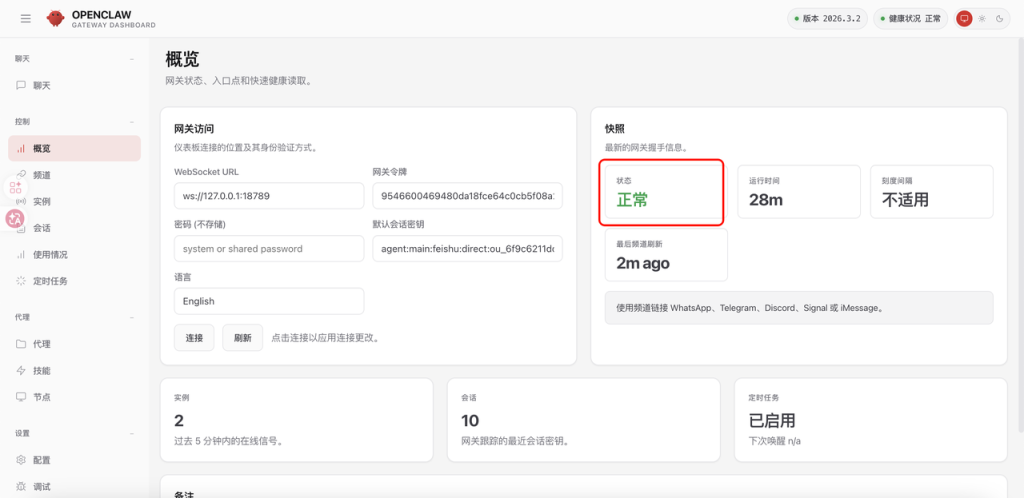Open 定时任务 cron jobs page
The height and width of the screenshot is (498, 1024).
coord(50,281)
